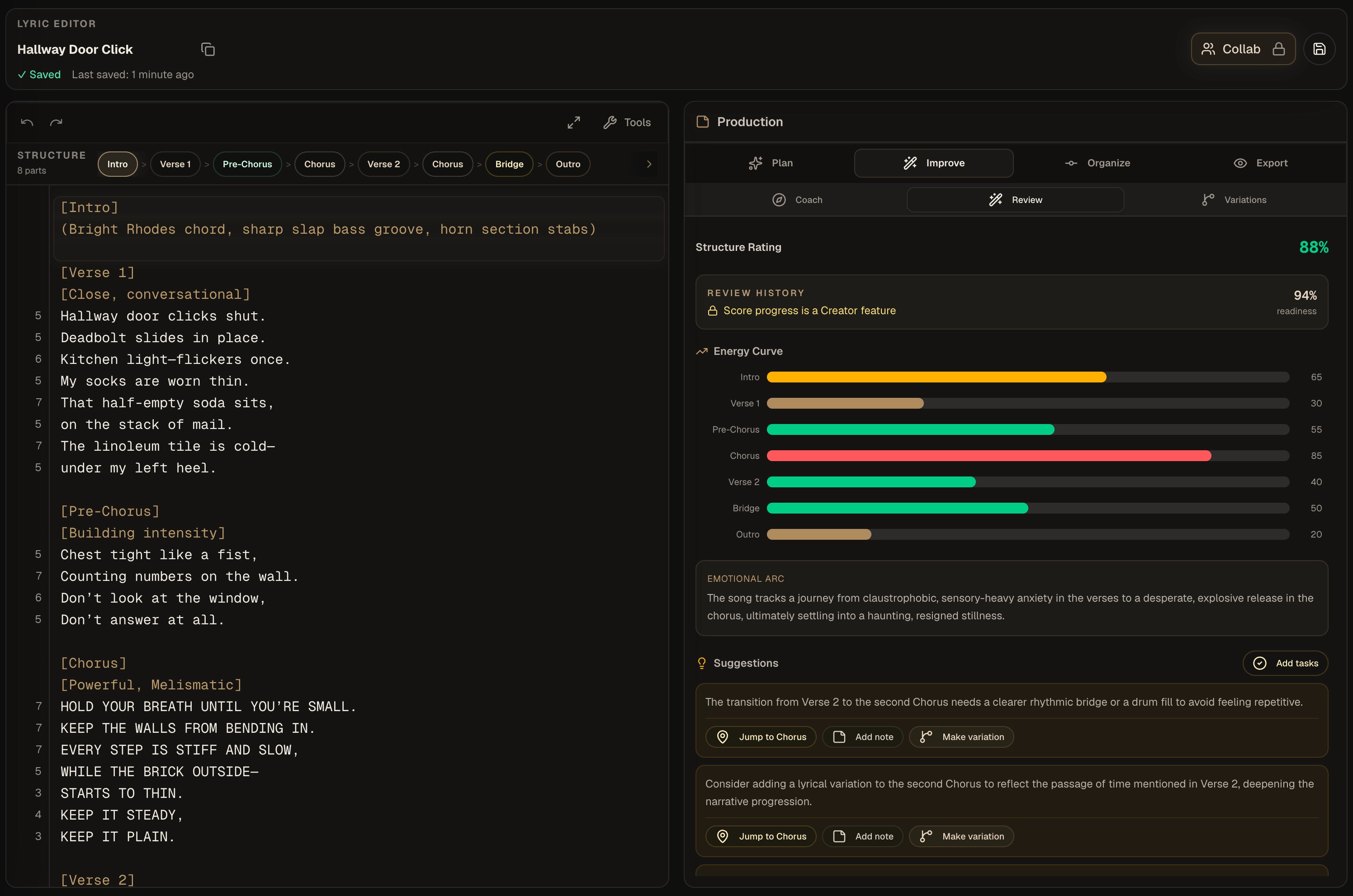The height and width of the screenshot is (896, 1353).
Task: Switch to the Organize tab
Action: pos(1097,164)
